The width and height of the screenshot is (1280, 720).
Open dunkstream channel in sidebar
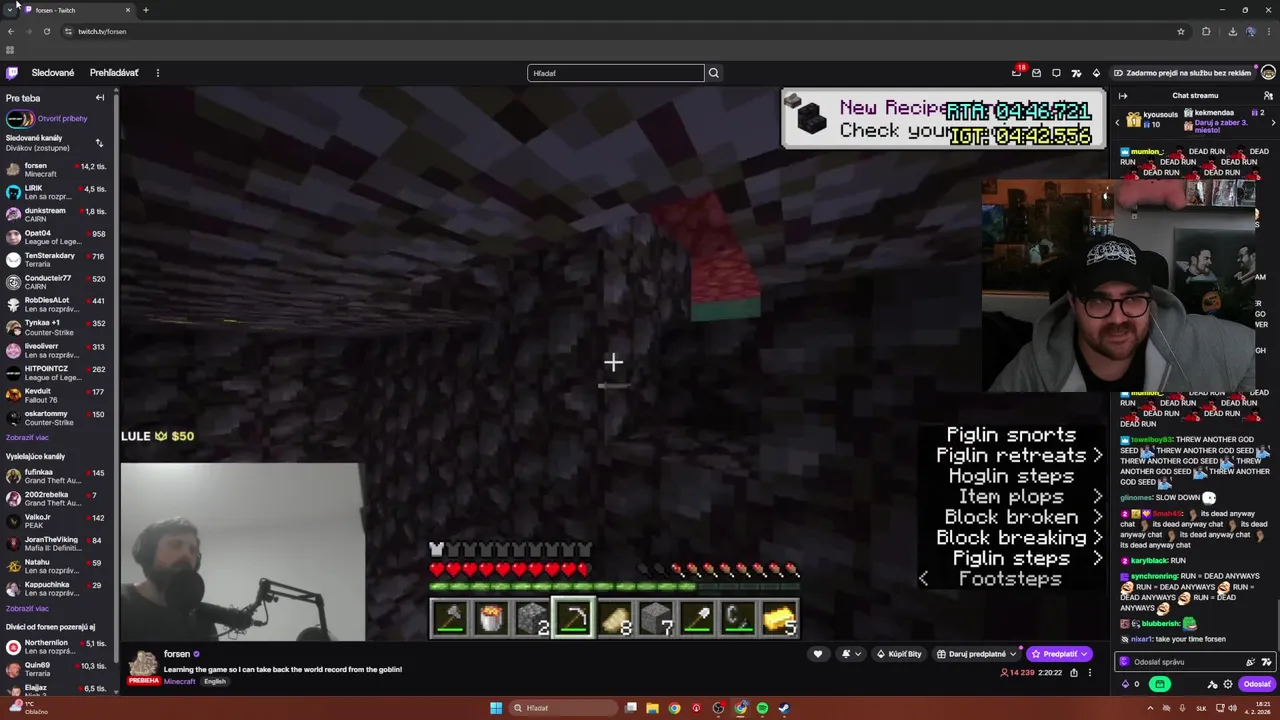58,215
